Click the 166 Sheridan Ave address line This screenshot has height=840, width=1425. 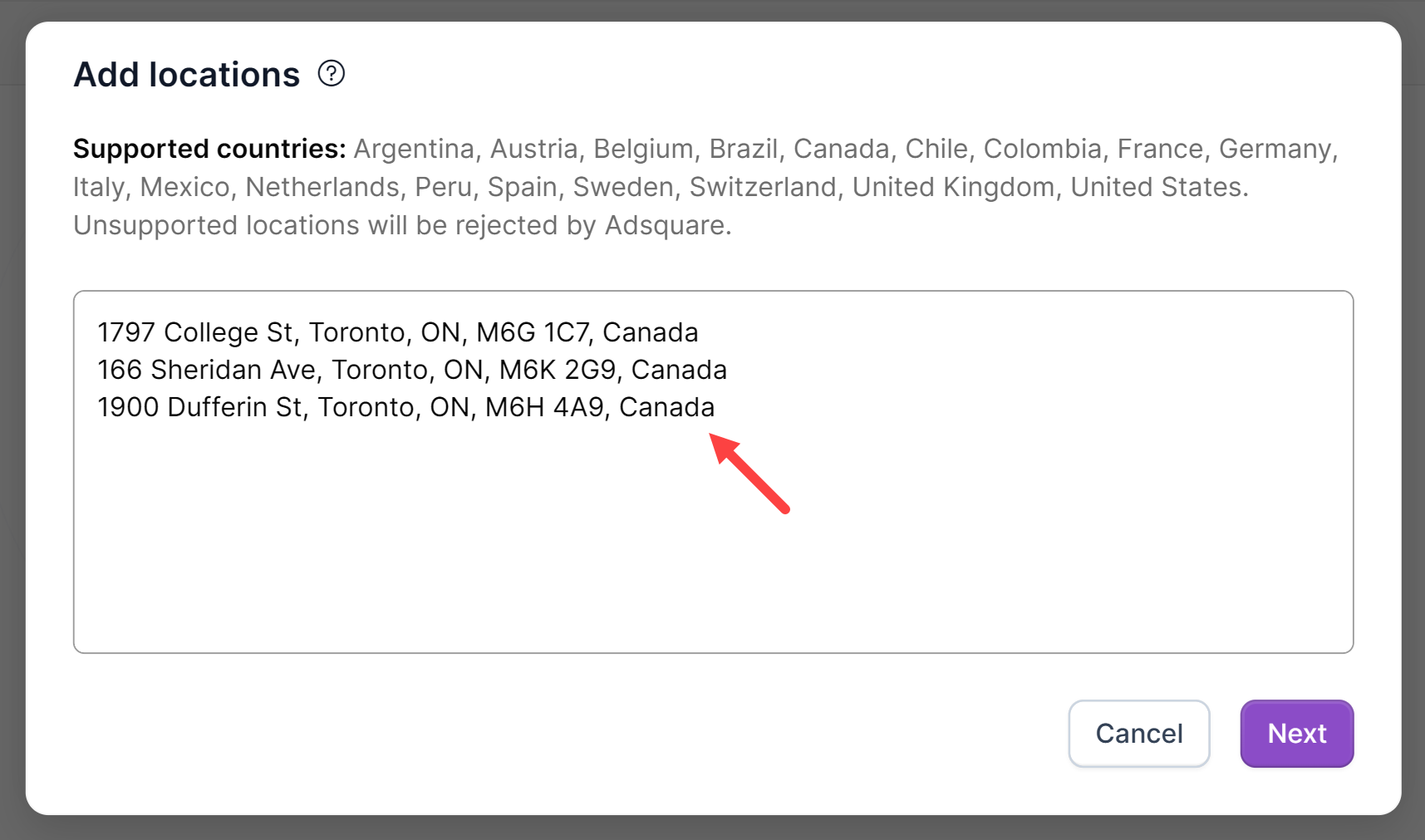(411, 370)
